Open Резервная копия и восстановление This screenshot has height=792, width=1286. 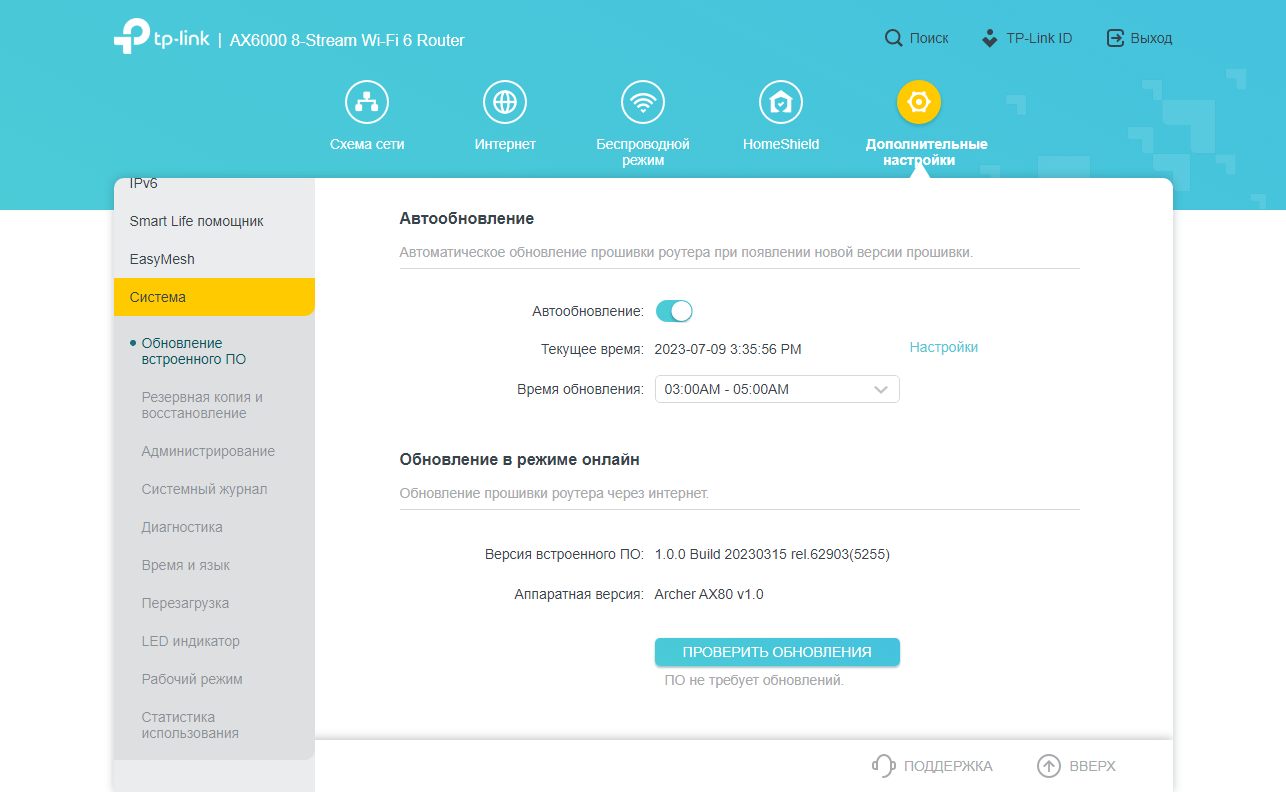[x=202, y=405]
